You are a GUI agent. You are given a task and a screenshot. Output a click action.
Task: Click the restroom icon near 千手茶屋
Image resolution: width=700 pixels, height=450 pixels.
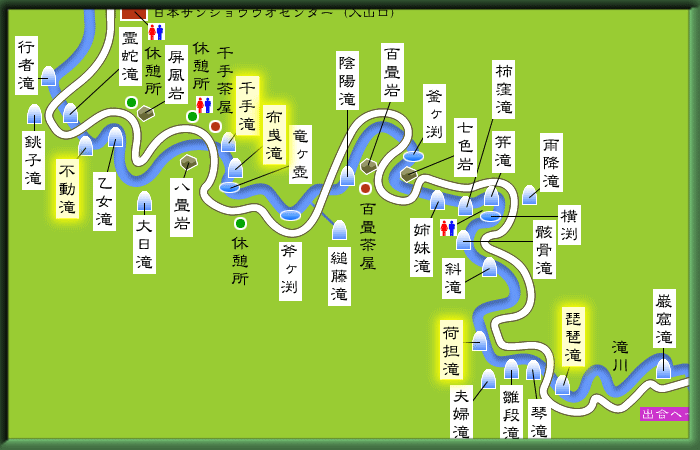[x=204, y=105]
